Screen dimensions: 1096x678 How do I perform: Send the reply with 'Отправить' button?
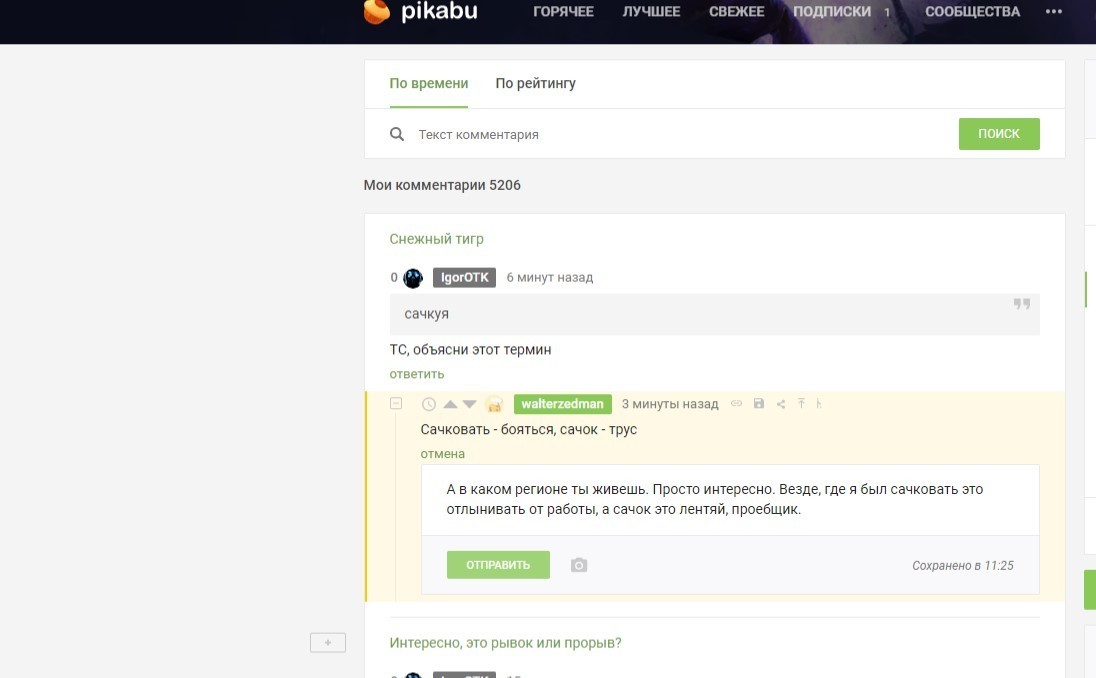498,565
